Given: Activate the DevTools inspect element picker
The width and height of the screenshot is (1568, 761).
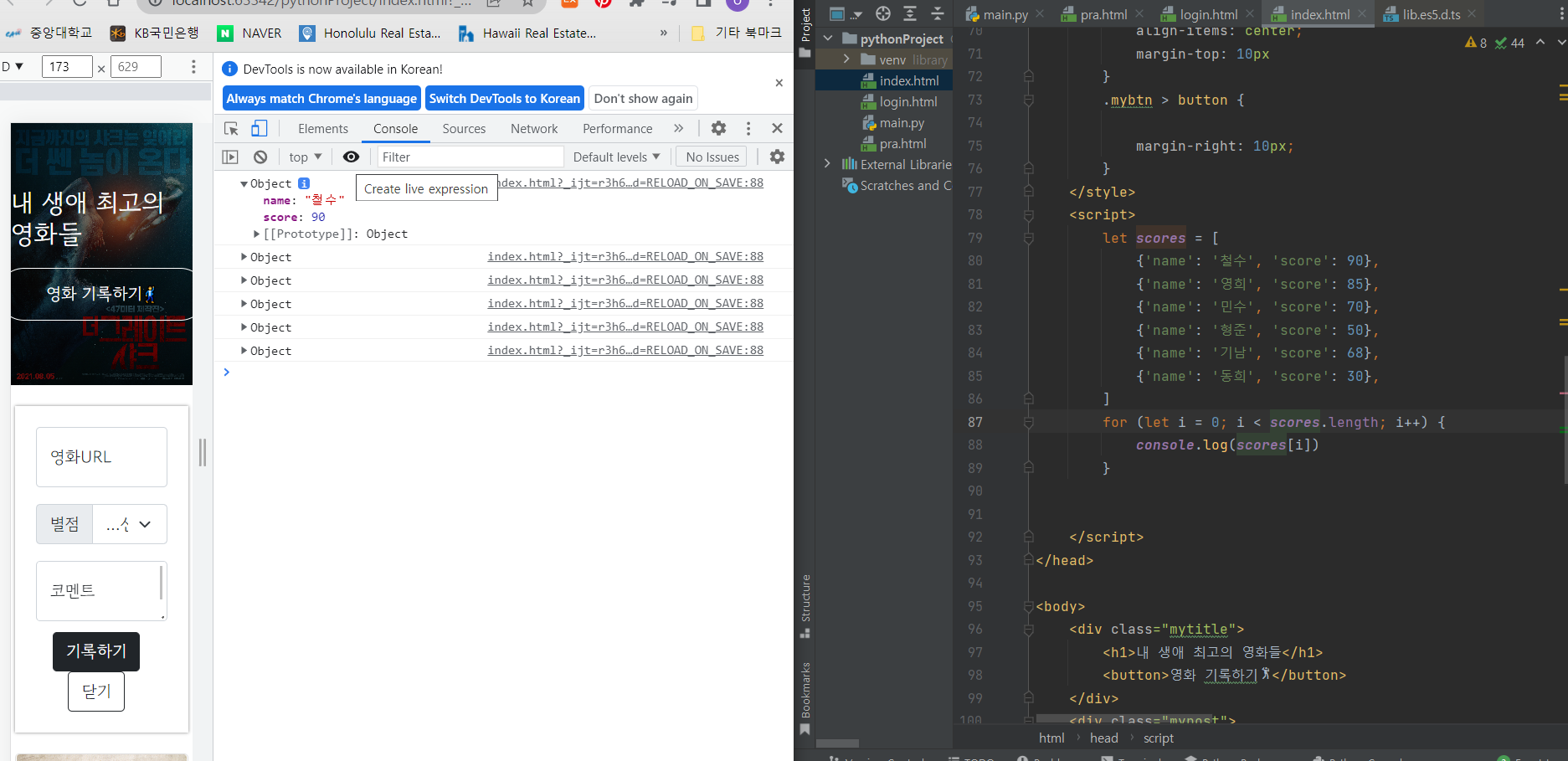Looking at the screenshot, I should pyautogui.click(x=232, y=128).
